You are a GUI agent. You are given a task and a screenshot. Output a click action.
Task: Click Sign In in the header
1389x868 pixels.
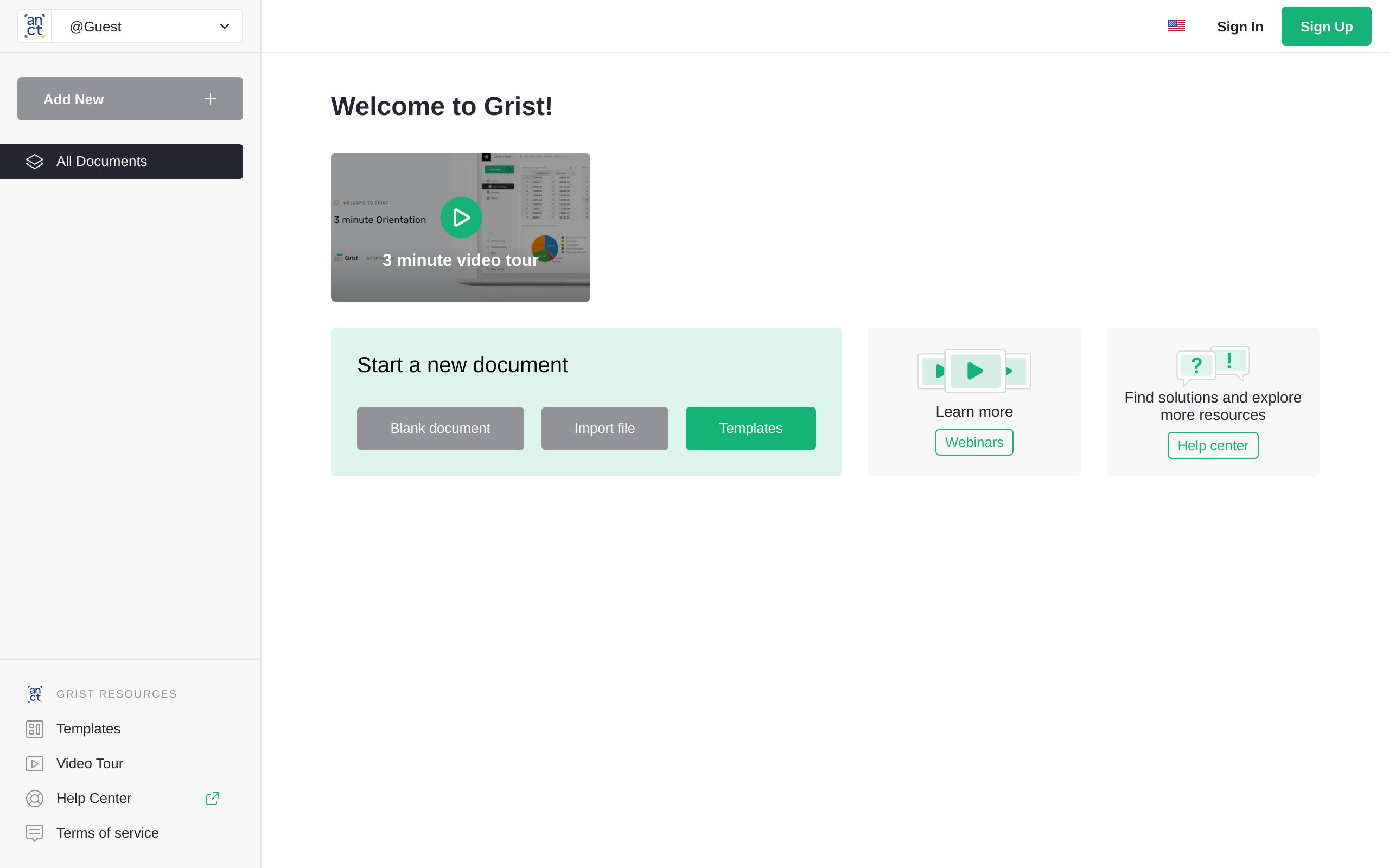(1240, 27)
